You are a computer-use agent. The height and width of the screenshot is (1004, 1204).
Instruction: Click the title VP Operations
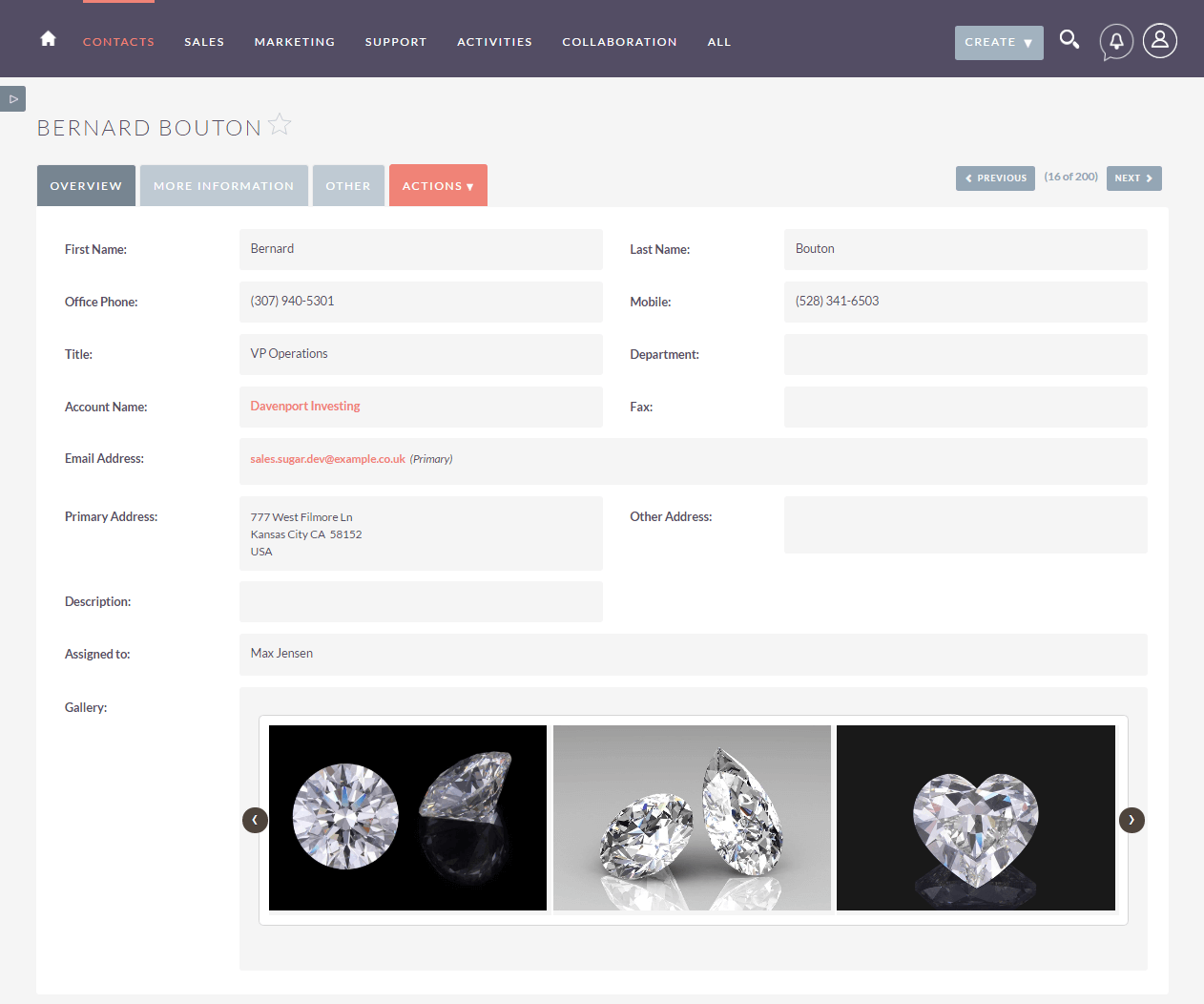[x=289, y=353]
